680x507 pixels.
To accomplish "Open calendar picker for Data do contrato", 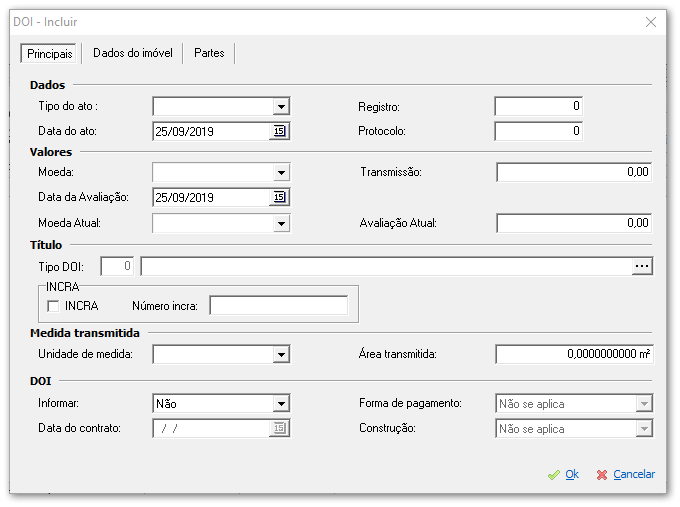I will click(279, 428).
